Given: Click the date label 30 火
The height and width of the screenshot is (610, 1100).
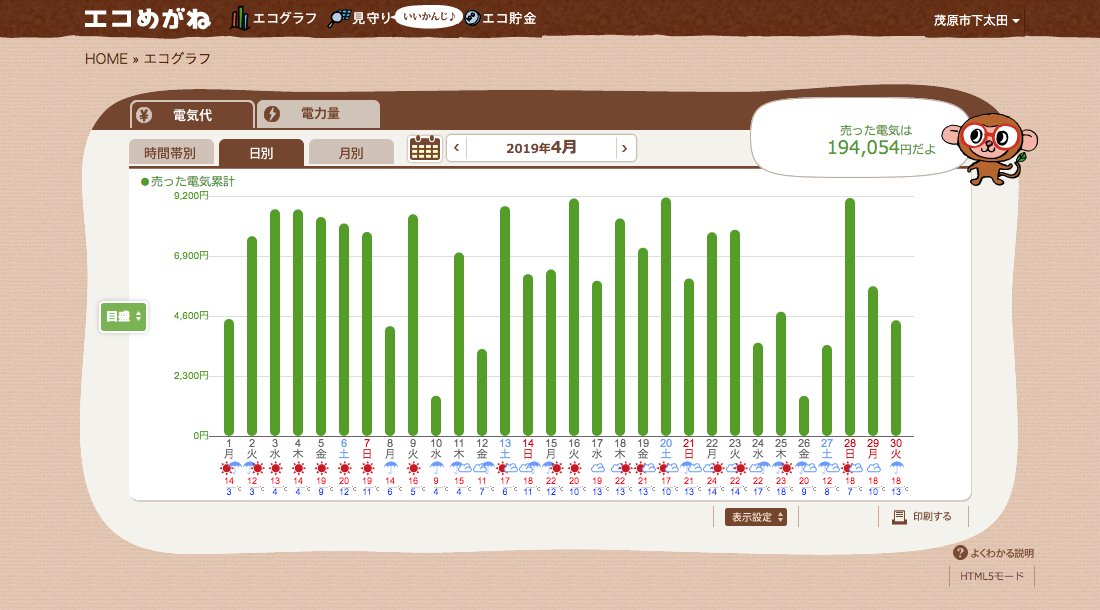Looking at the screenshot, I should 896,449.
